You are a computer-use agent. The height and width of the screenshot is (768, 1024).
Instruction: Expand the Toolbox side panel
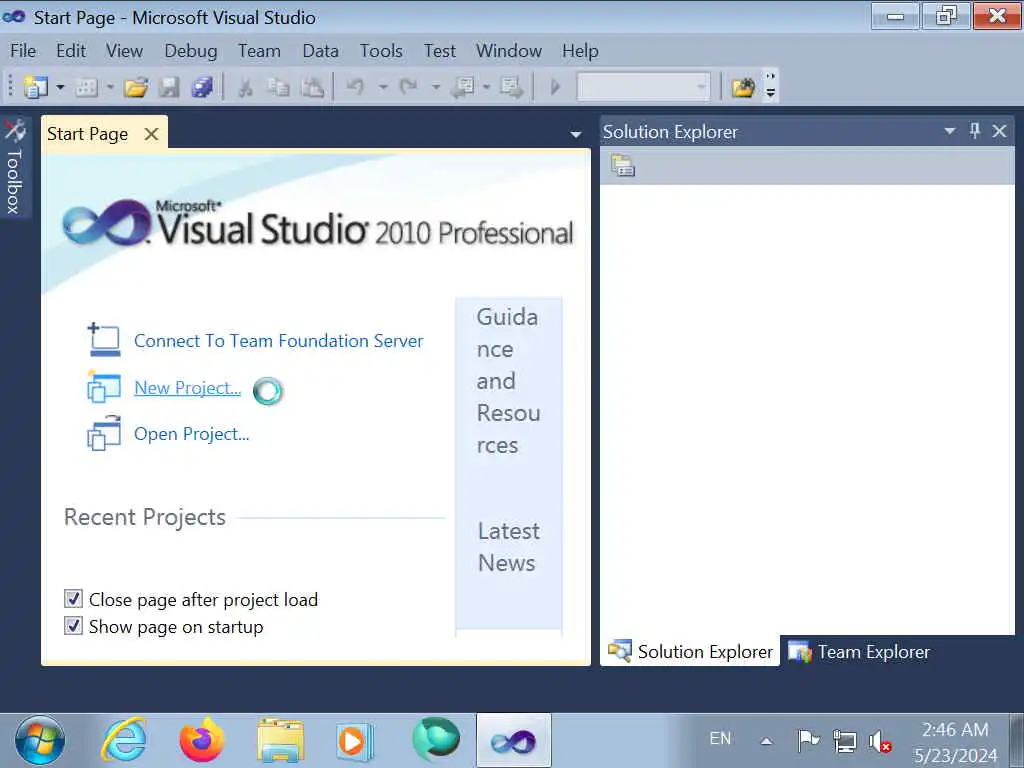[x=14, y=167]
